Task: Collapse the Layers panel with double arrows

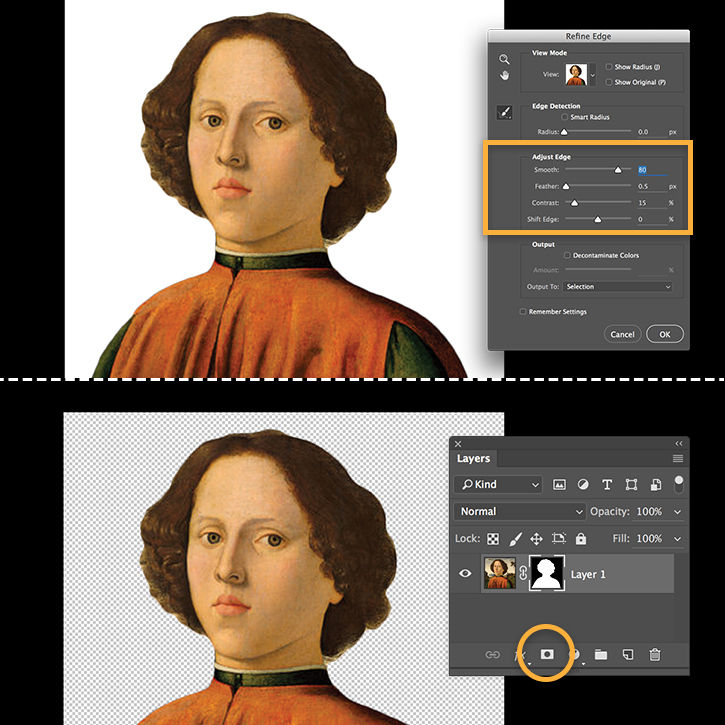Action: [678, 444]
